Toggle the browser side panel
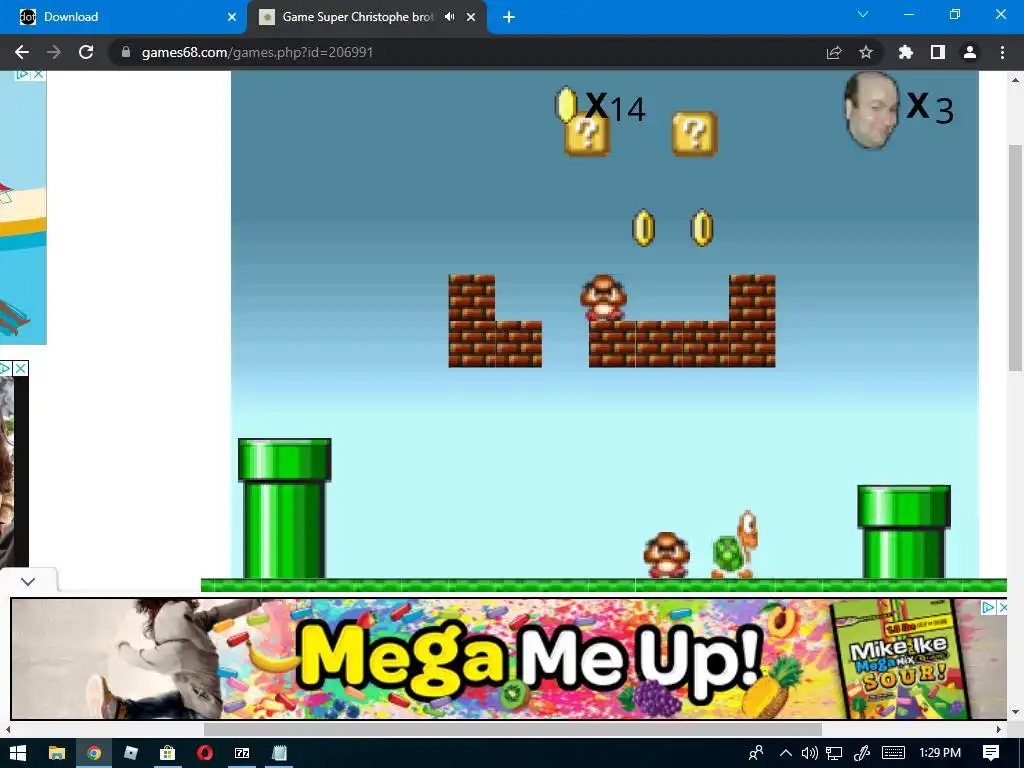This screenshot has height=768, width=1024. (938, 52)
